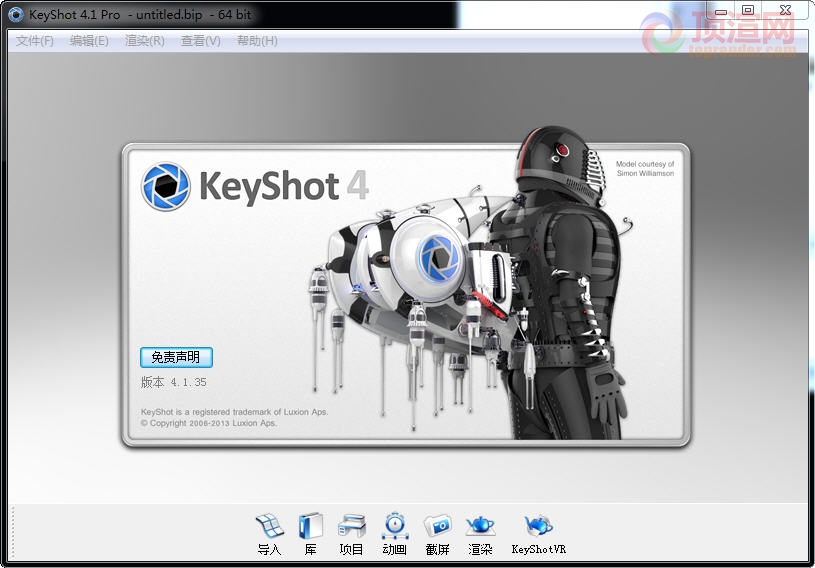Click the 免责声明 disclaimer button

point(176,357)
